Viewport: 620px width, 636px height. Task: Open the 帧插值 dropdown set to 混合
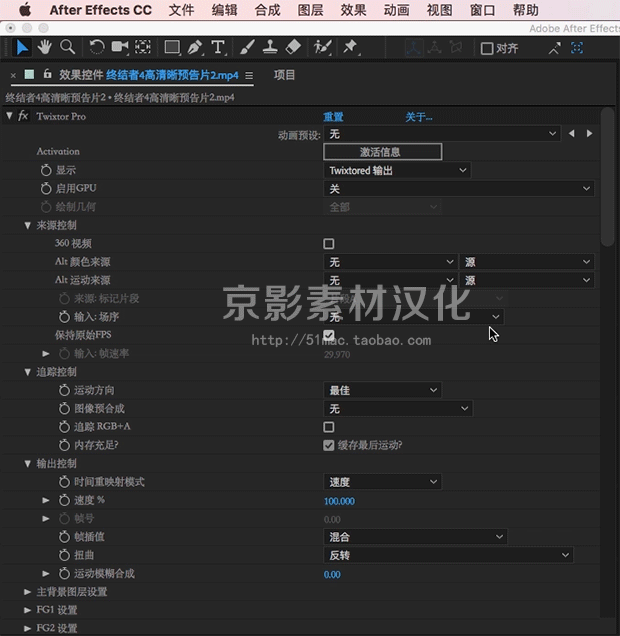tap(415, 537)
